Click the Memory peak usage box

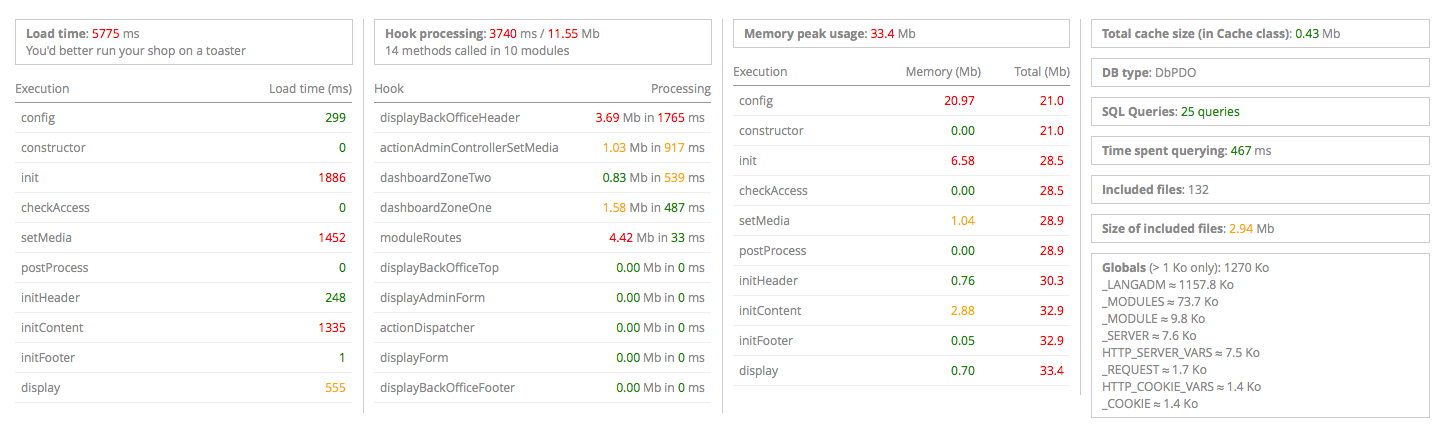click(x=901, y=34)
